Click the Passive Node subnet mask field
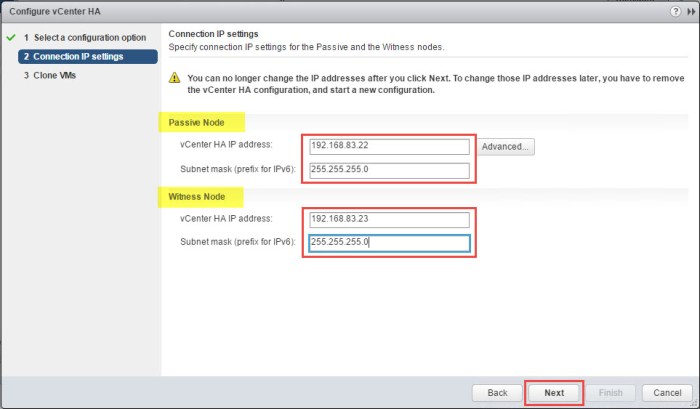This screenshot has width=700, height=409. 389,170
